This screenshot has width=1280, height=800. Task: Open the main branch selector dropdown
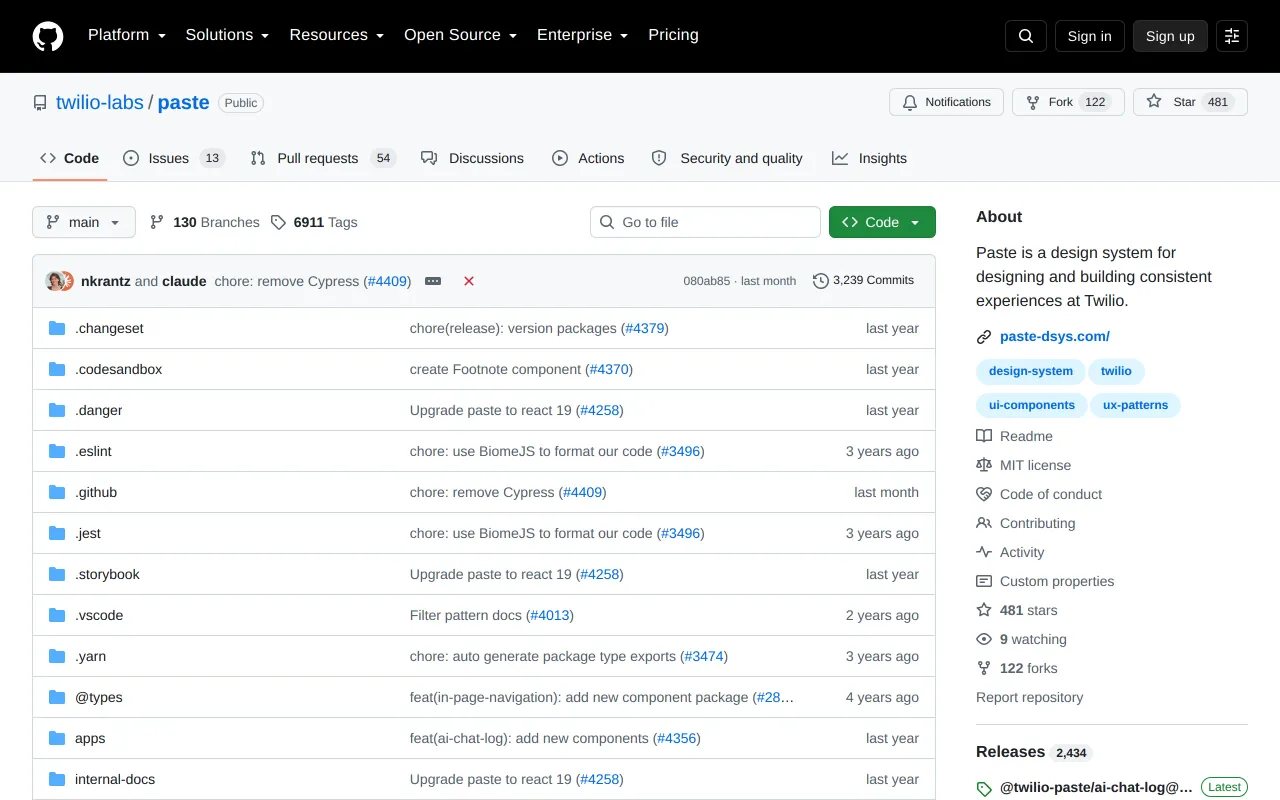[x=84, y=222]
